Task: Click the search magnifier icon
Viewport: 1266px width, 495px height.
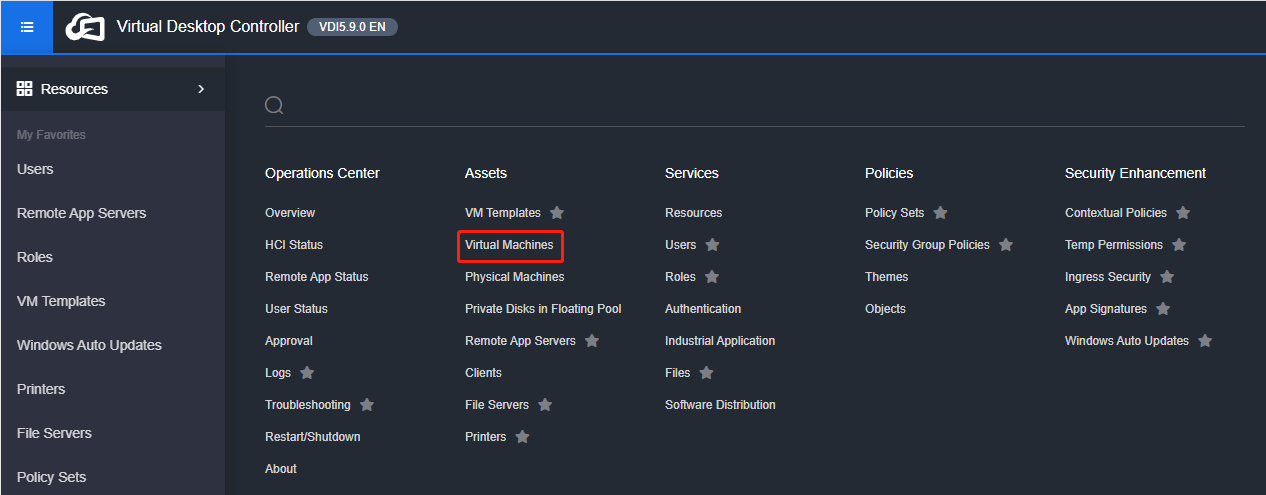Action: click(274, 106)
